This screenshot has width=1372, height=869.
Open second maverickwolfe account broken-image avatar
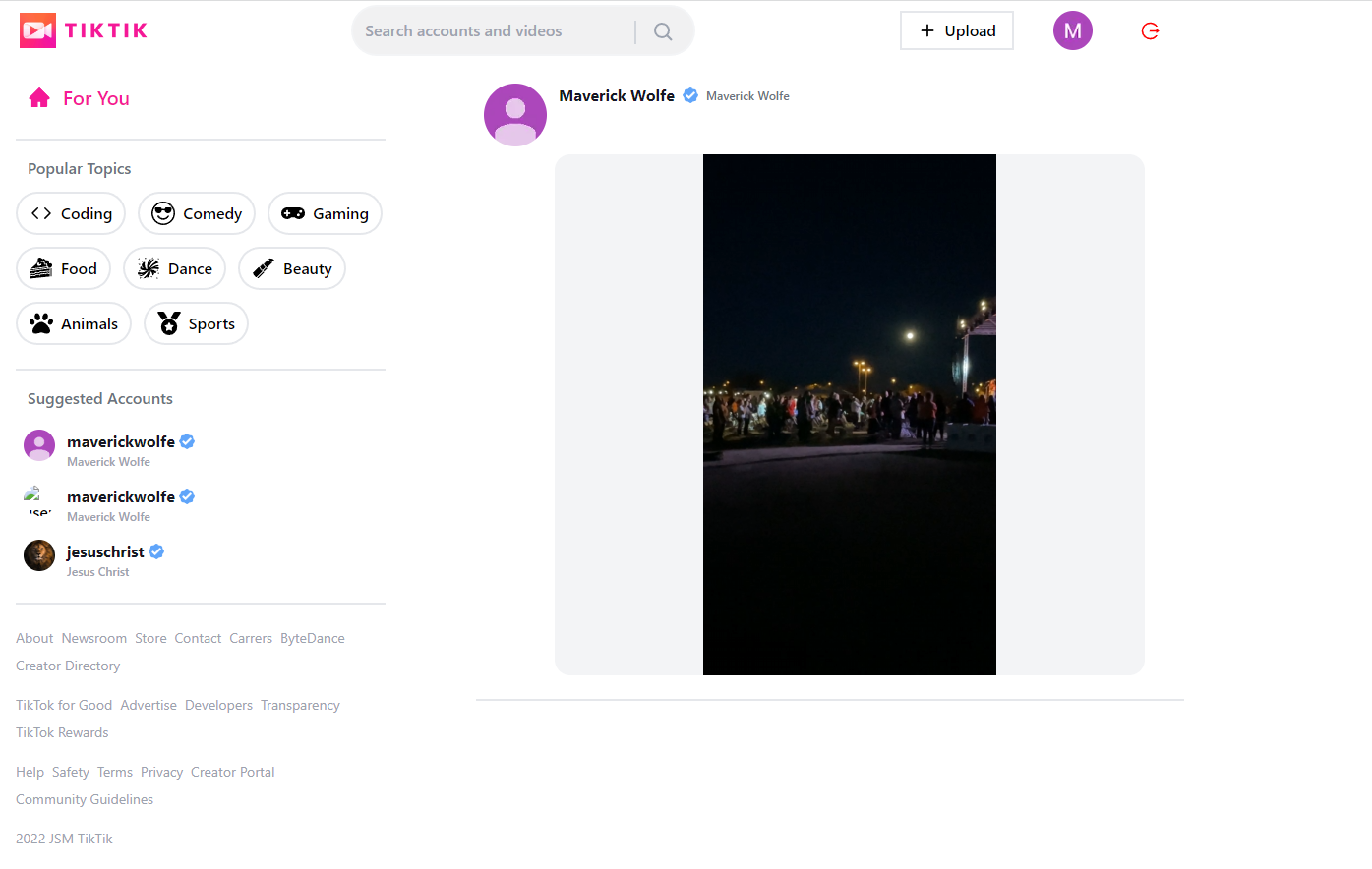[x=39, y=500]
